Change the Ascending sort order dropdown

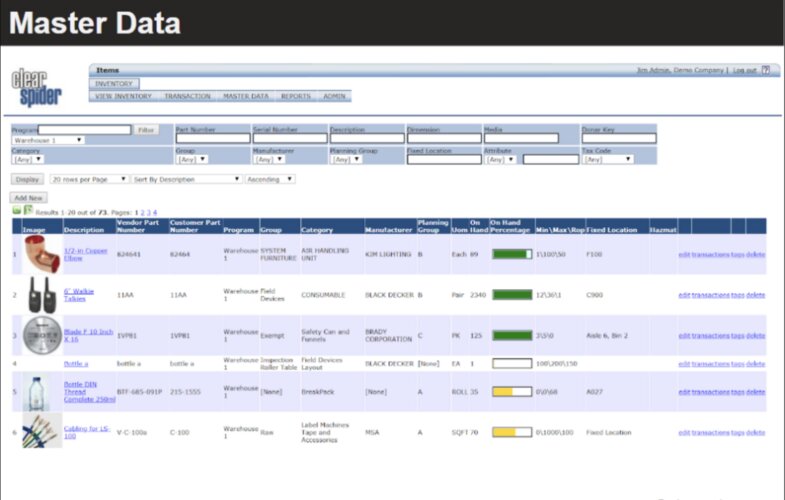point(270,179)
